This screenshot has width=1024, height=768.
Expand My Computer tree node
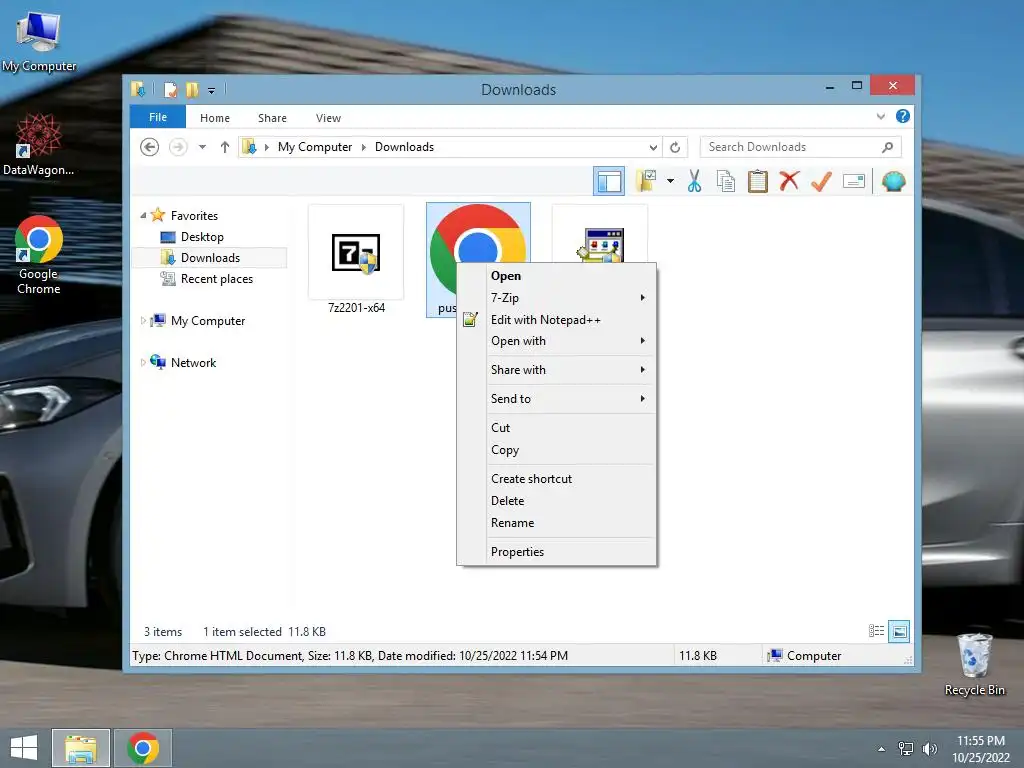coord(143,320)
